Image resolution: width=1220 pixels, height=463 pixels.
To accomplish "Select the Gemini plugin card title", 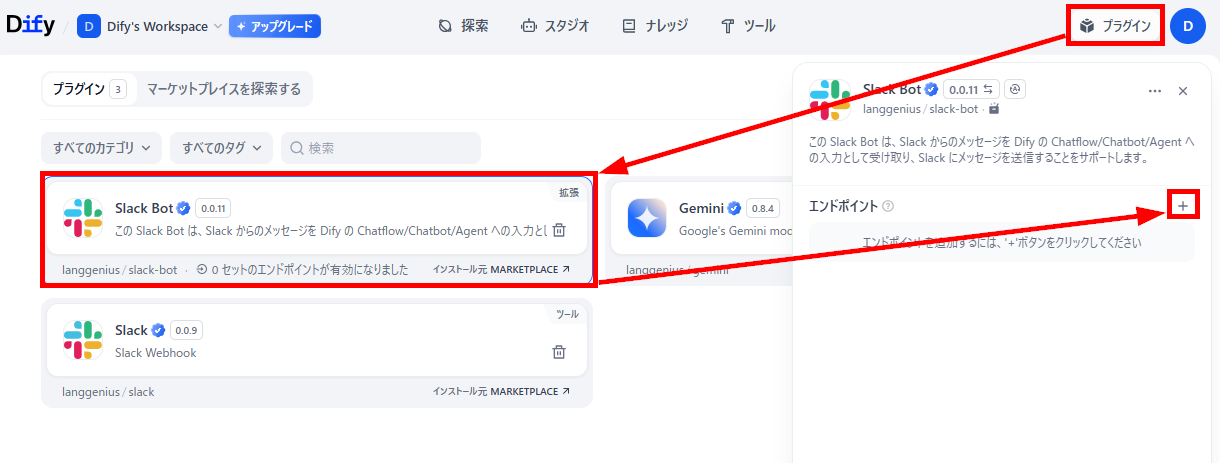I will [x=702, y=208].
